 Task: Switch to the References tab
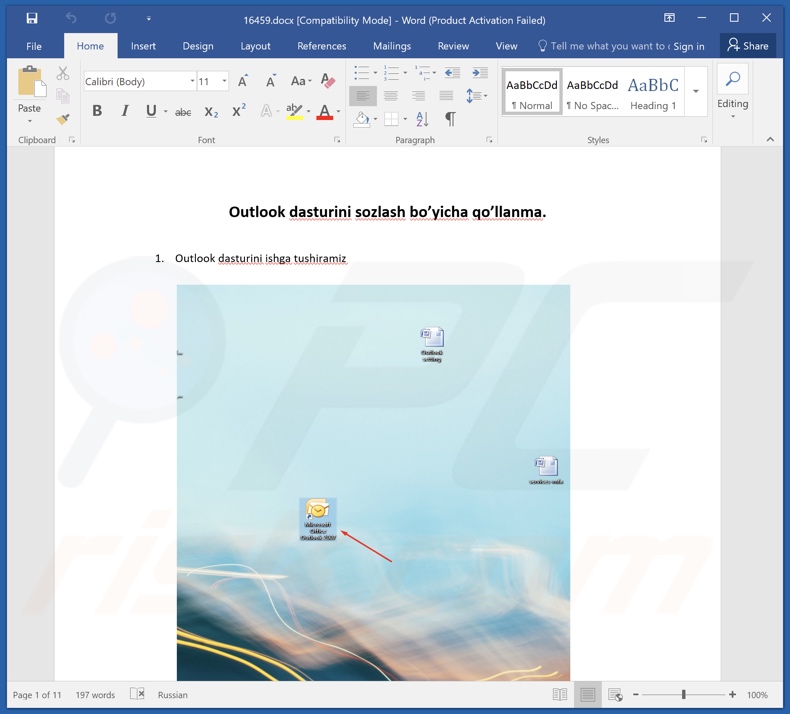pyautogui.click(x=321, y=46)
